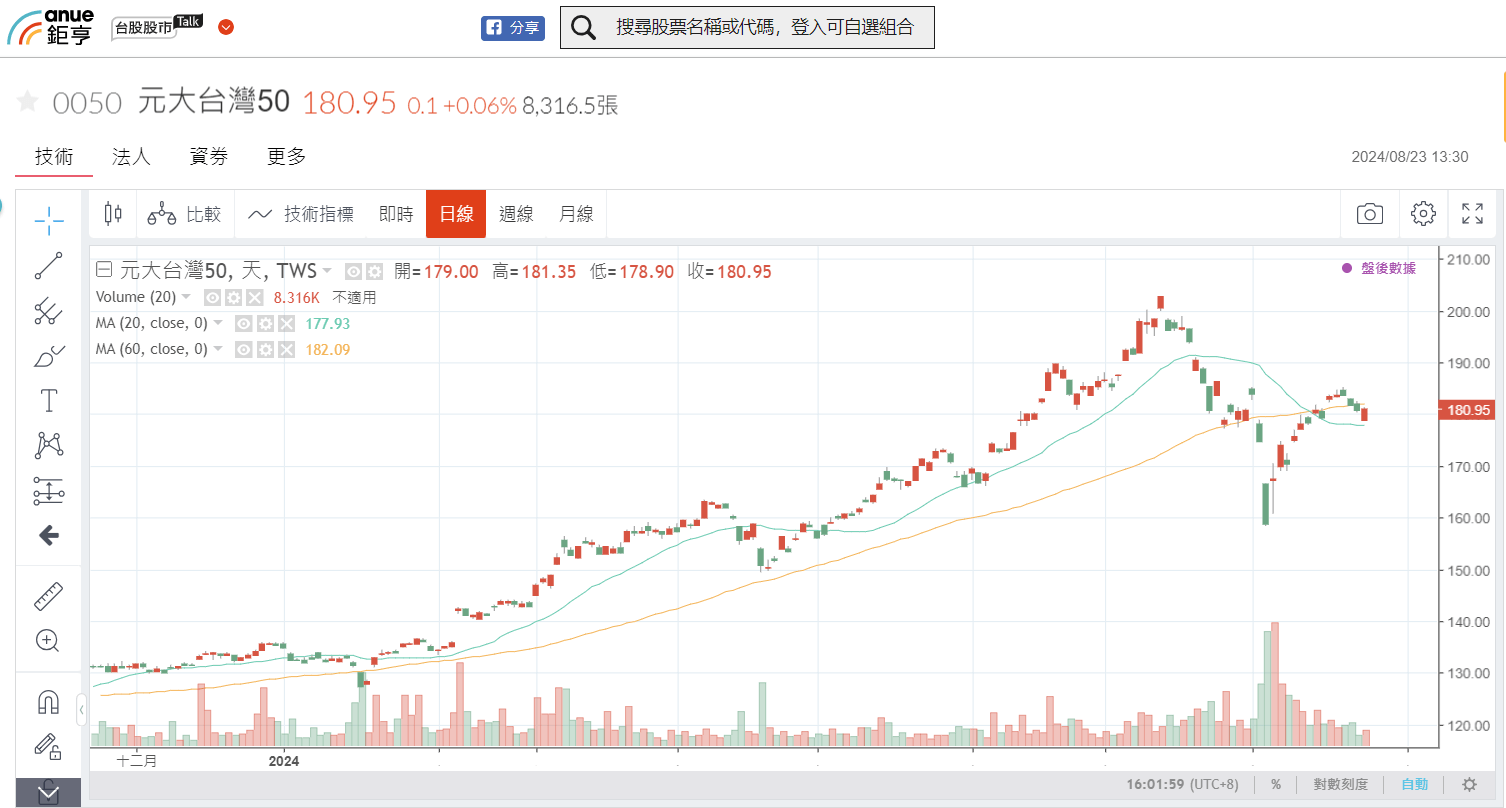Expand the red dropdown next to Talk

[x=226, y=27]
